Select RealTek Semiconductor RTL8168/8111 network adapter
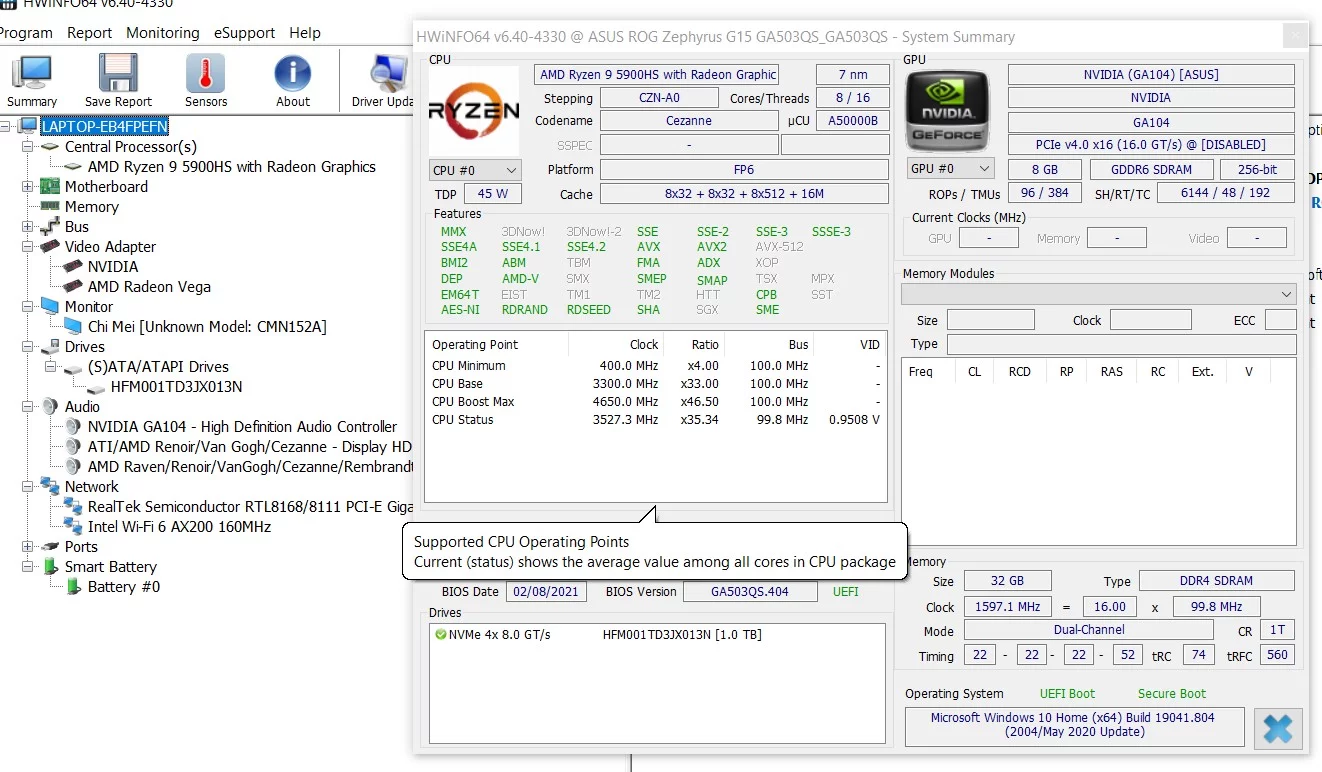 [x=250, y=507]
